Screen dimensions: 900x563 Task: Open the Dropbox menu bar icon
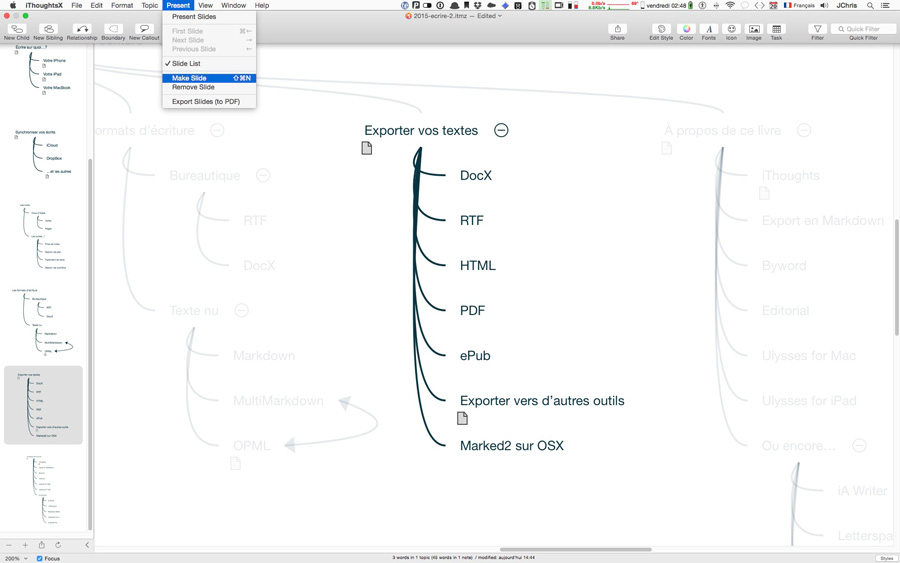pos(478,5)
